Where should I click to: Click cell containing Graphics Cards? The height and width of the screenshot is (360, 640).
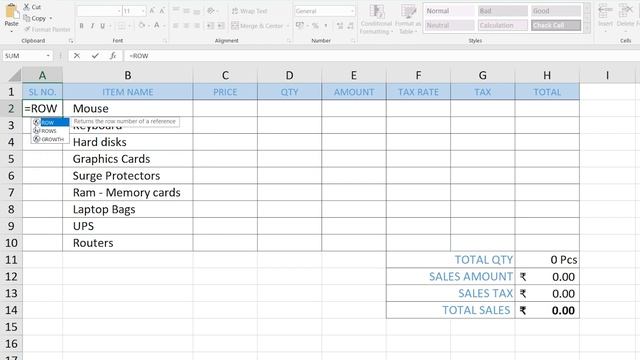click(x=128, y=159)
